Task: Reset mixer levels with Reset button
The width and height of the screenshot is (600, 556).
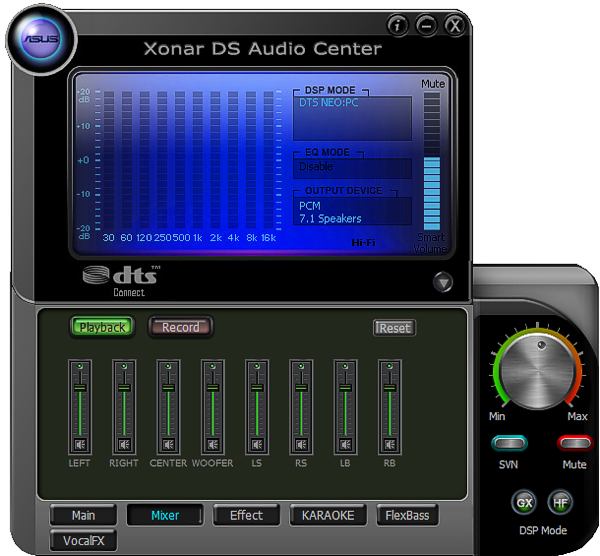Action: [x=394, y=328]
